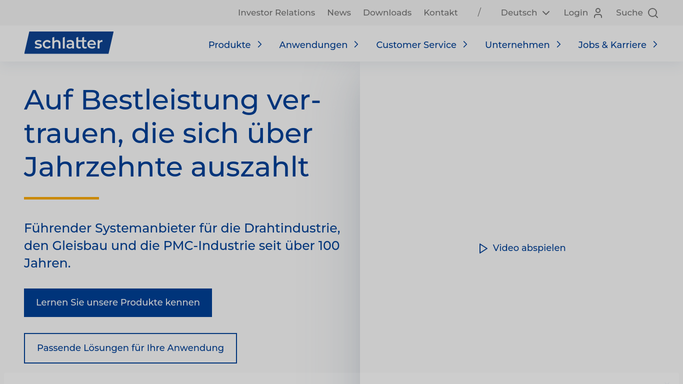Open the Kontakt page

coord(440,13)
